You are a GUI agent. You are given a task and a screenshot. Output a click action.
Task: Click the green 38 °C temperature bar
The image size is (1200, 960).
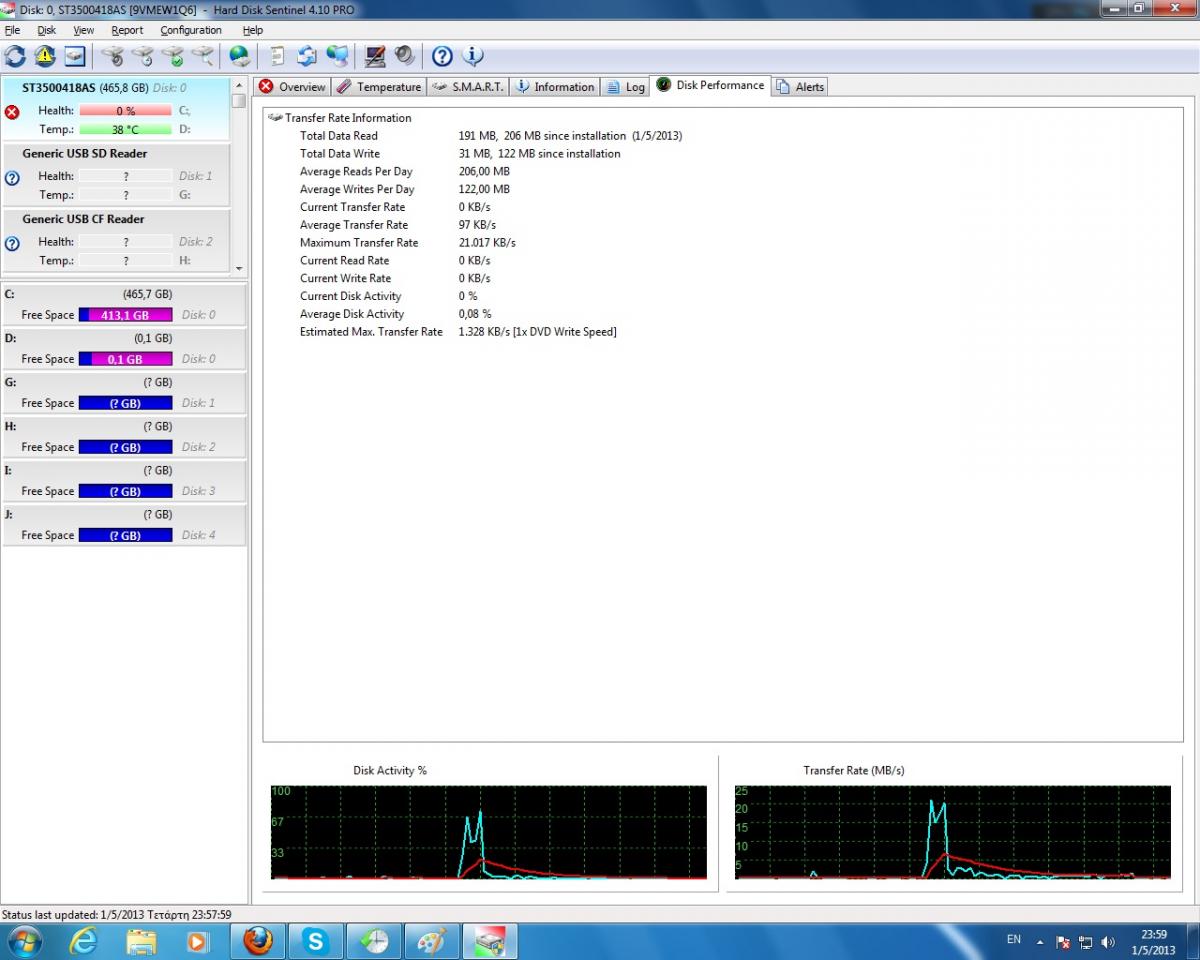click(x=126, y=130)
